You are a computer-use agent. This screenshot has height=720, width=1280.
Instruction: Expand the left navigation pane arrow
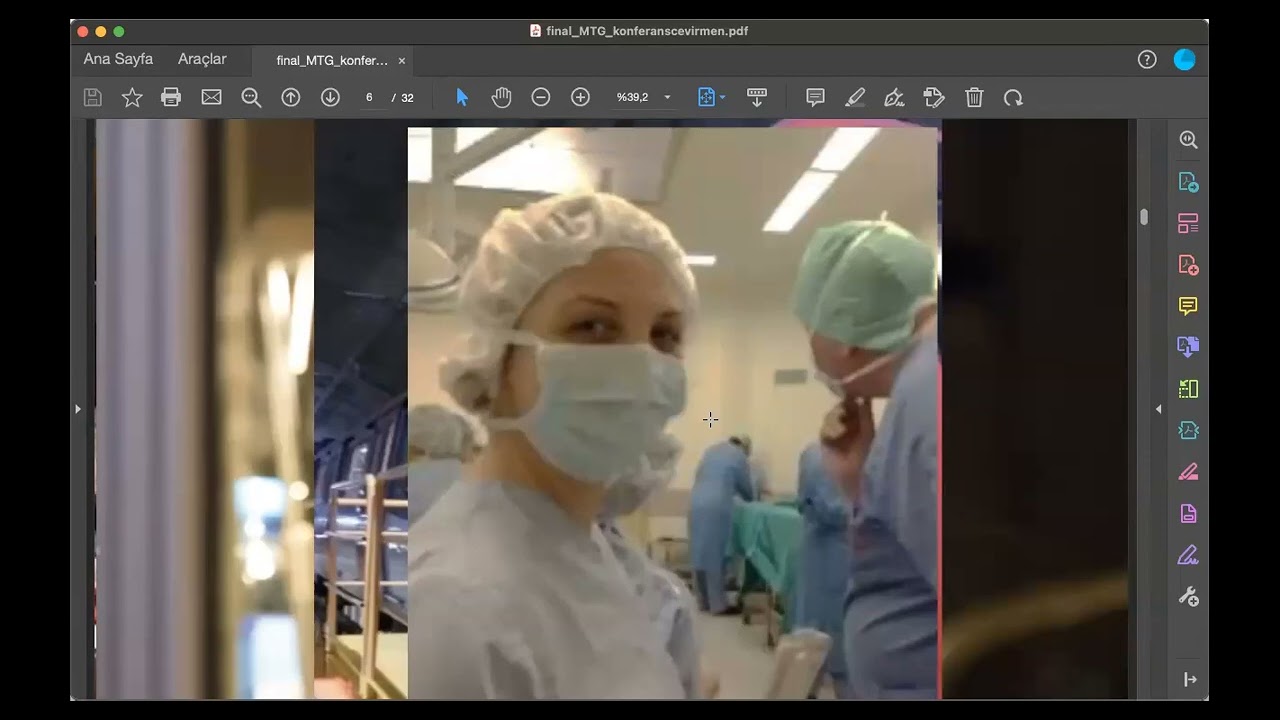pos(78,409)
